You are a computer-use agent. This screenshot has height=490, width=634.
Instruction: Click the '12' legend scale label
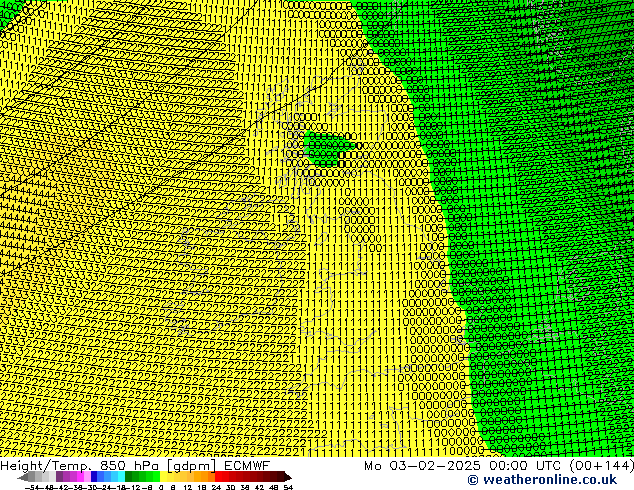[x=188, y=488]
